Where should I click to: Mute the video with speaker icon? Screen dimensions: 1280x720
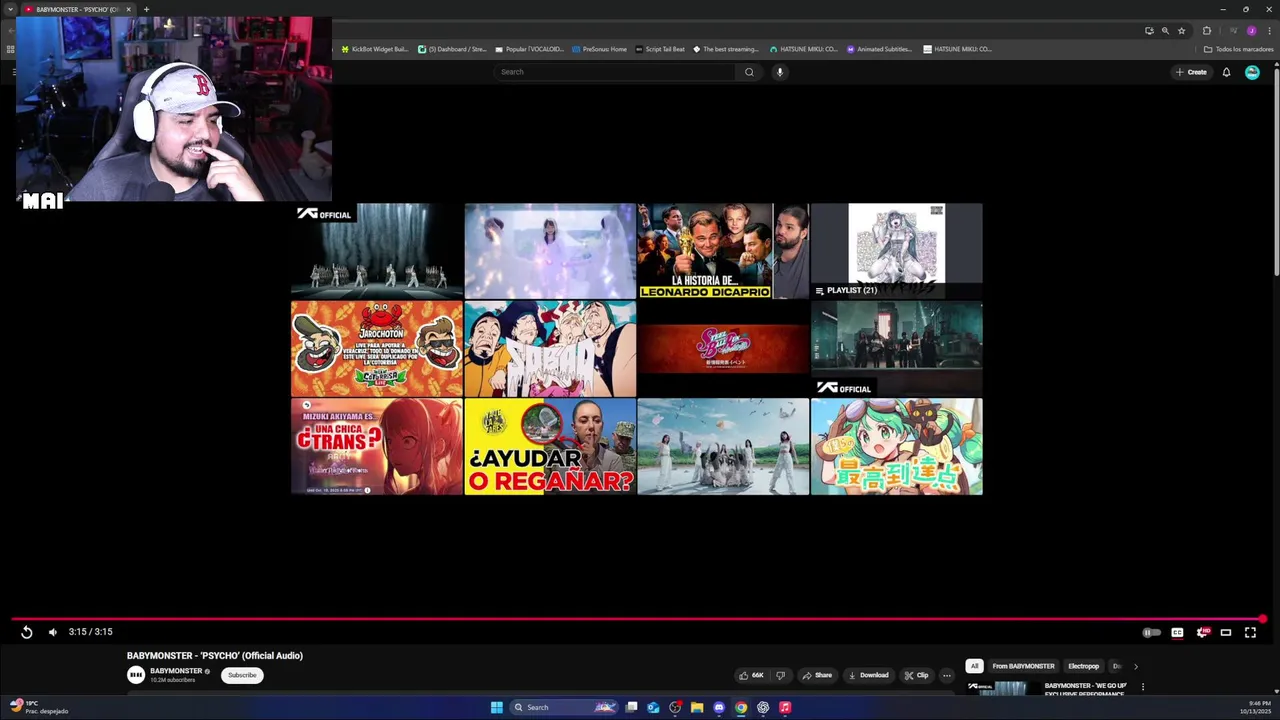pyautogui.click(x=53, y=632)
